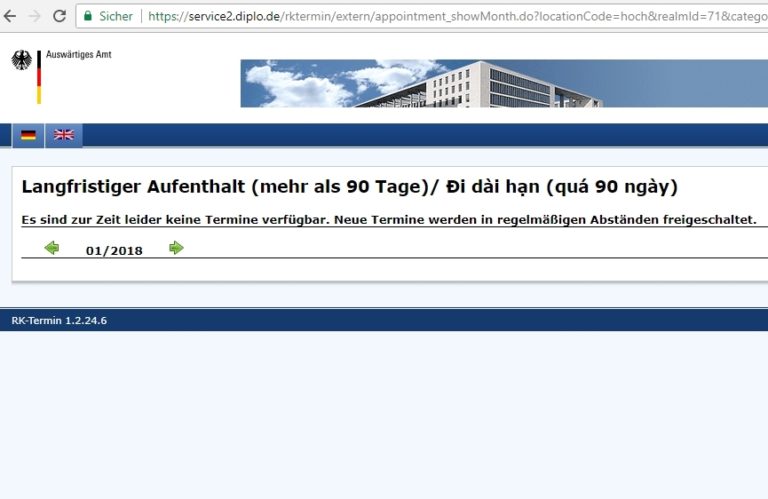Click the browser back arrow
Image resolution: width=768 pixels, height=499 pixels.
tap(11, 16)
